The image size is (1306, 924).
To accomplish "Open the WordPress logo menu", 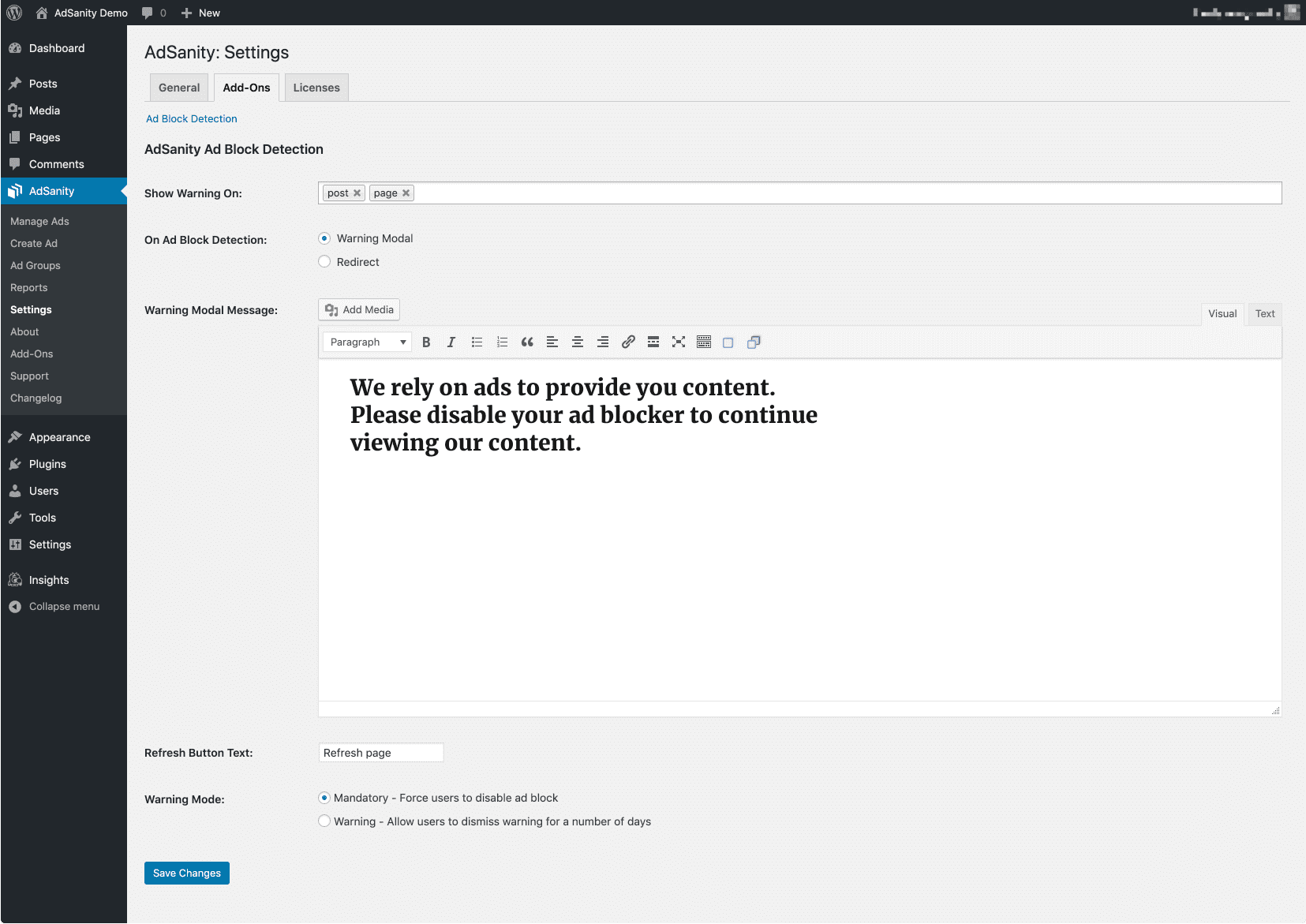I will coord(14,13).
